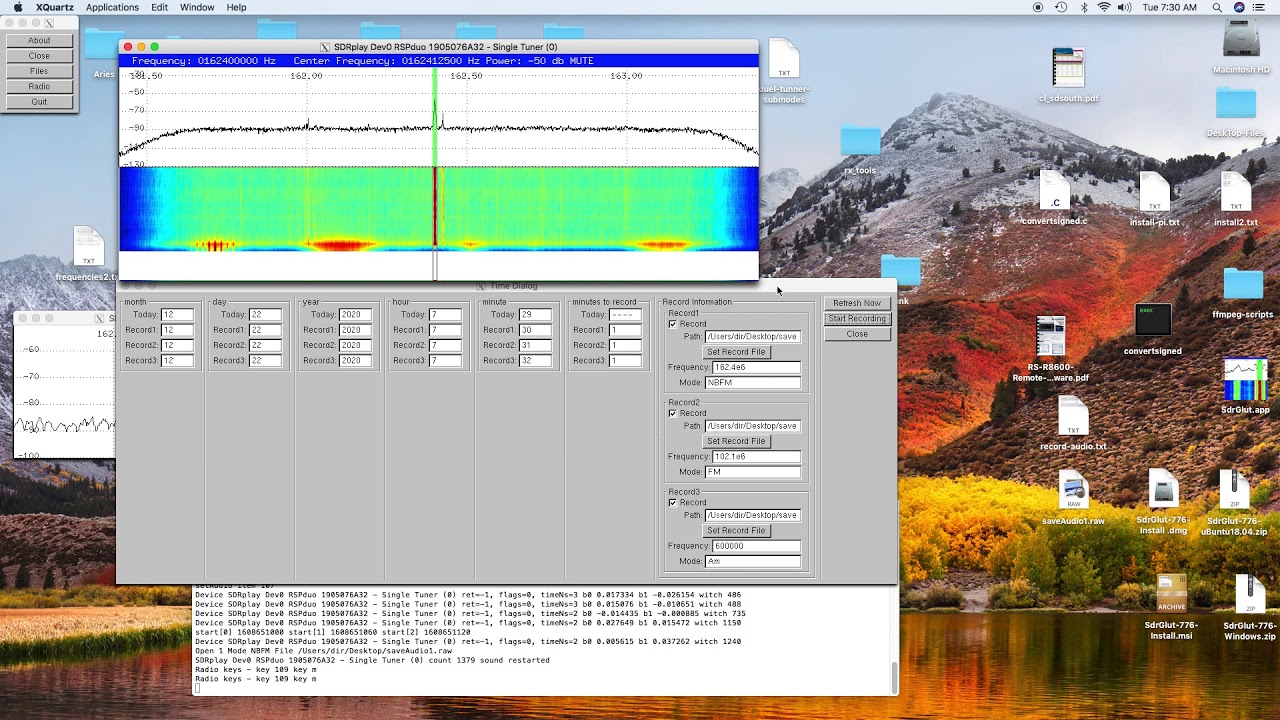Open the Applications menu
This screenshot has width=1280, height=720.
click(112, 7)
